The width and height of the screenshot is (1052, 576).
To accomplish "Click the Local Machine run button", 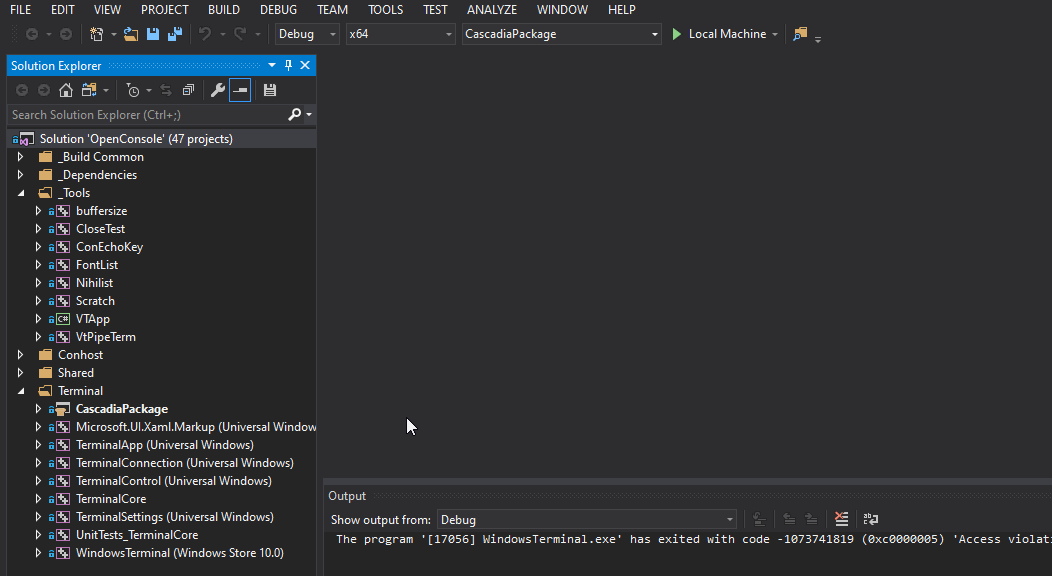I will point(719,34).
